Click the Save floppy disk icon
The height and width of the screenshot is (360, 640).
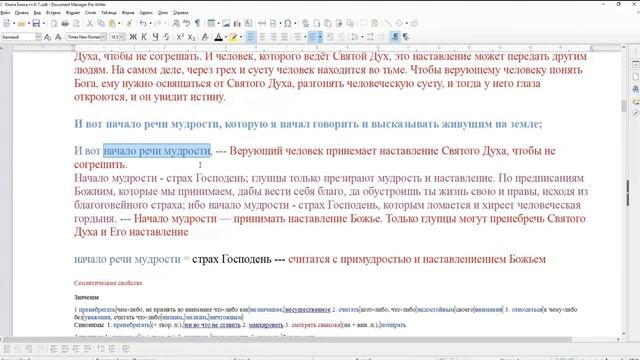[x=36, y=23]
